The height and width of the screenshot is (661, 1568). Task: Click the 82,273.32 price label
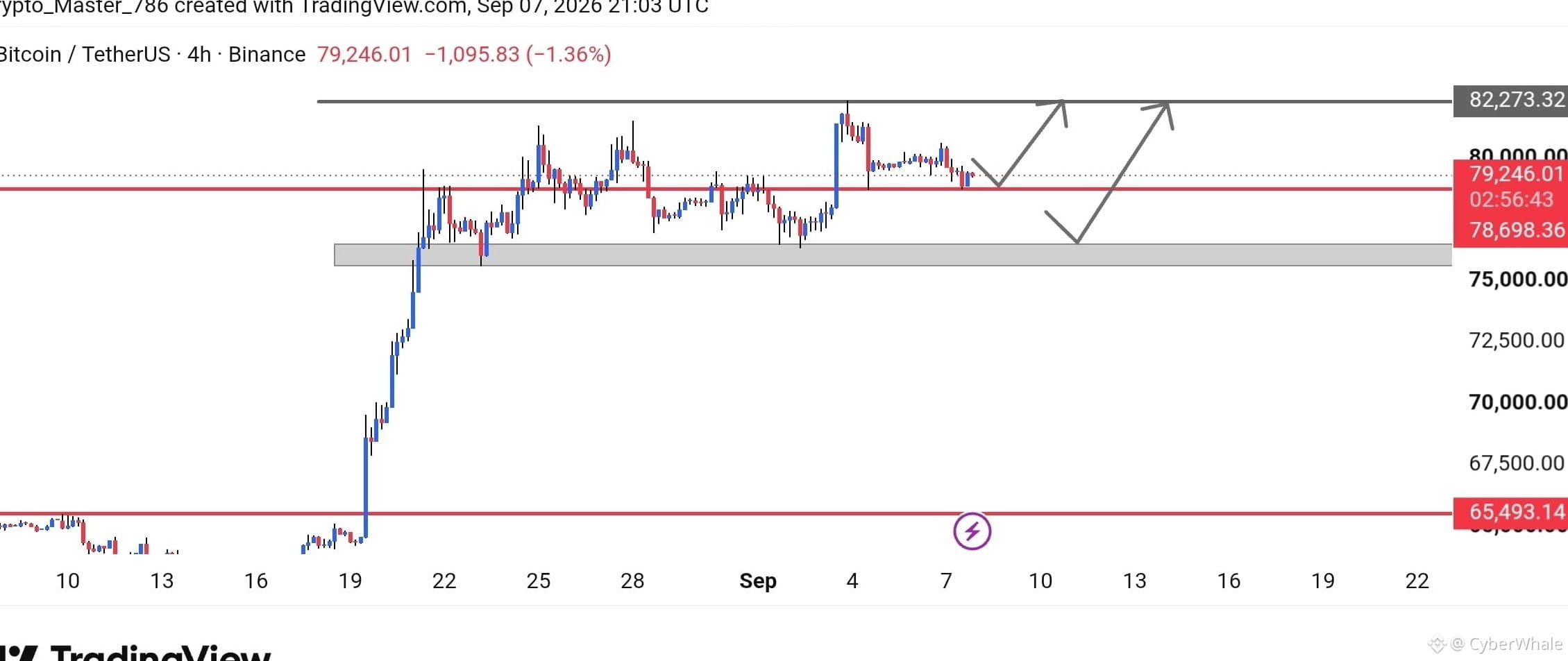coord(1510,100)
